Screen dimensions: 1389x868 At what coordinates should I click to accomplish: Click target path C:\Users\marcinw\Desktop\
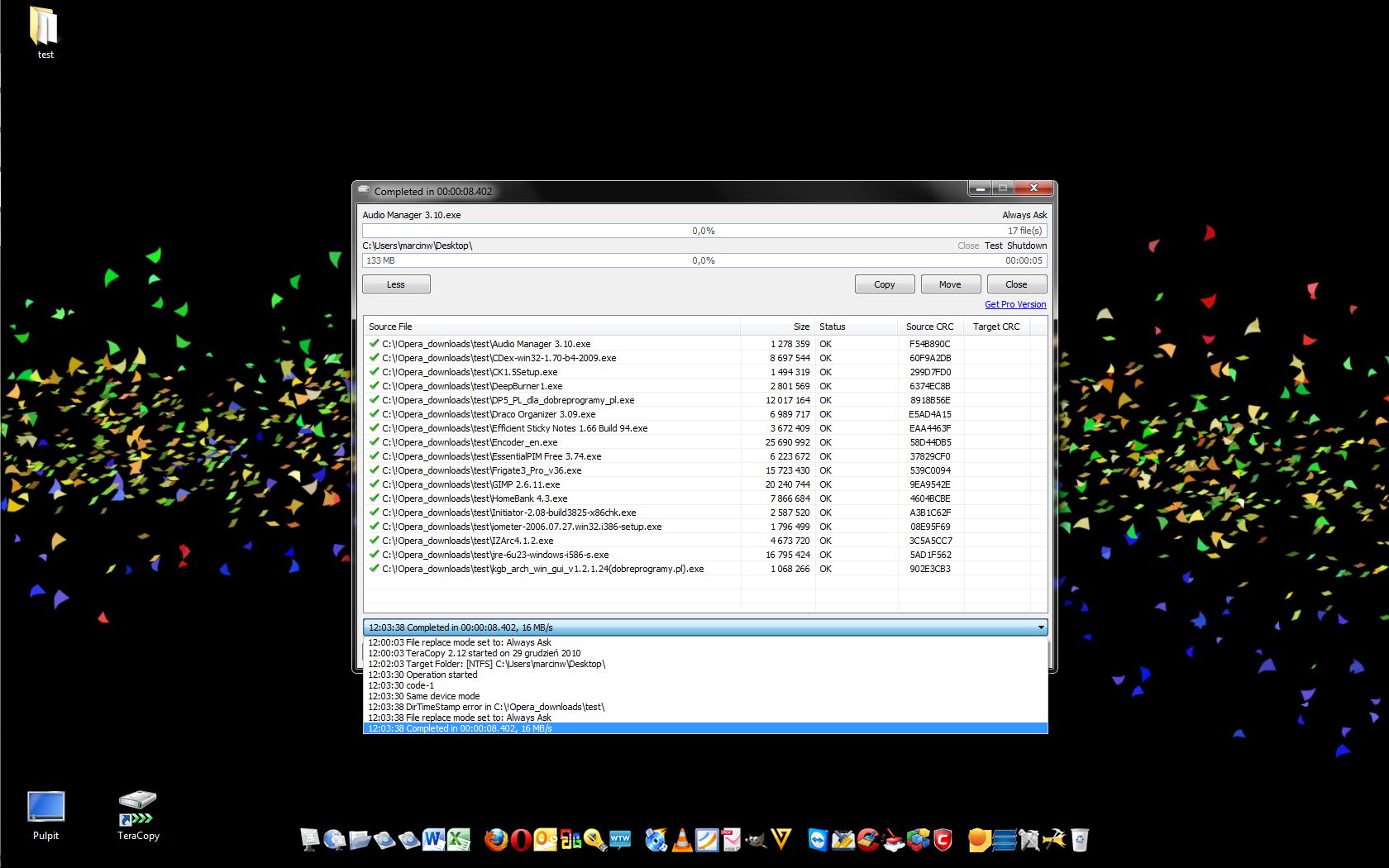418,246
